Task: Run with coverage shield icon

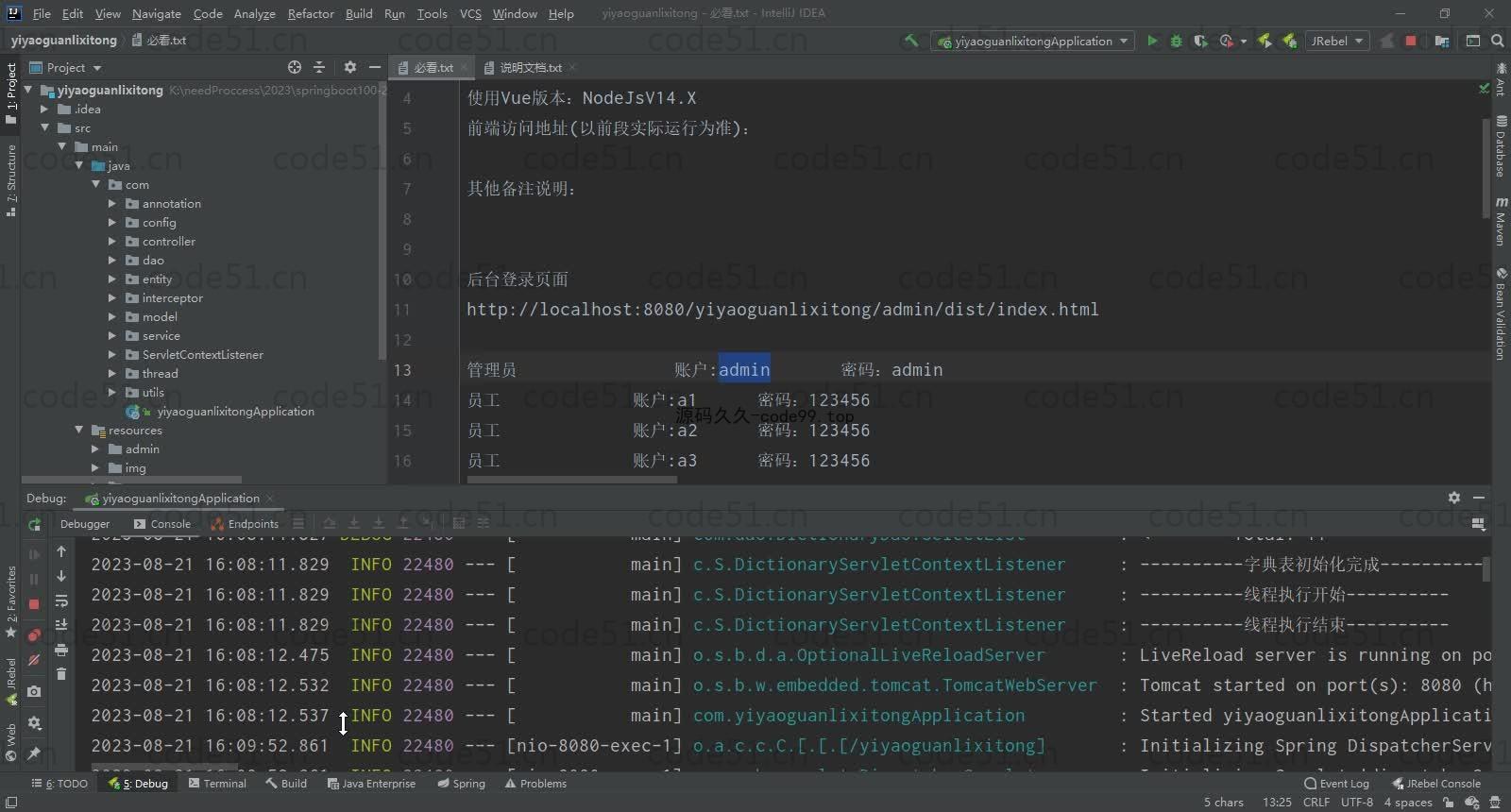Action: pyautogui.click(x=1200, y=41)
